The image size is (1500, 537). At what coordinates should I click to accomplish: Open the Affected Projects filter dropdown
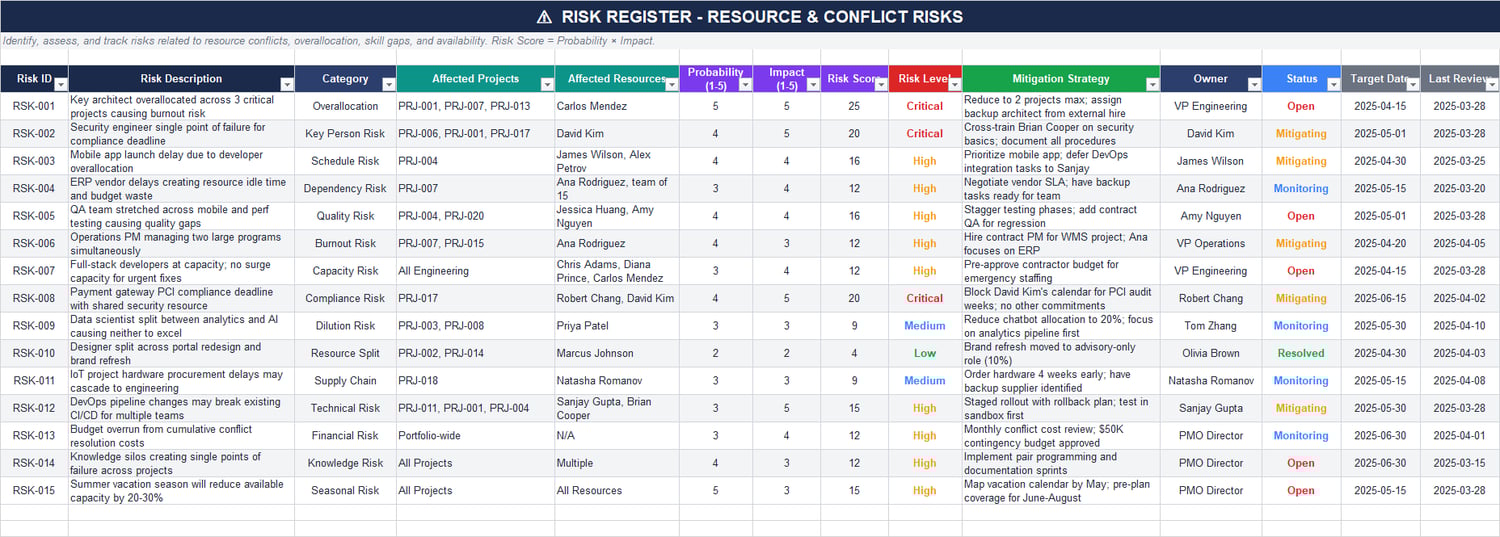pyautogui.click(x=547, y=85)
